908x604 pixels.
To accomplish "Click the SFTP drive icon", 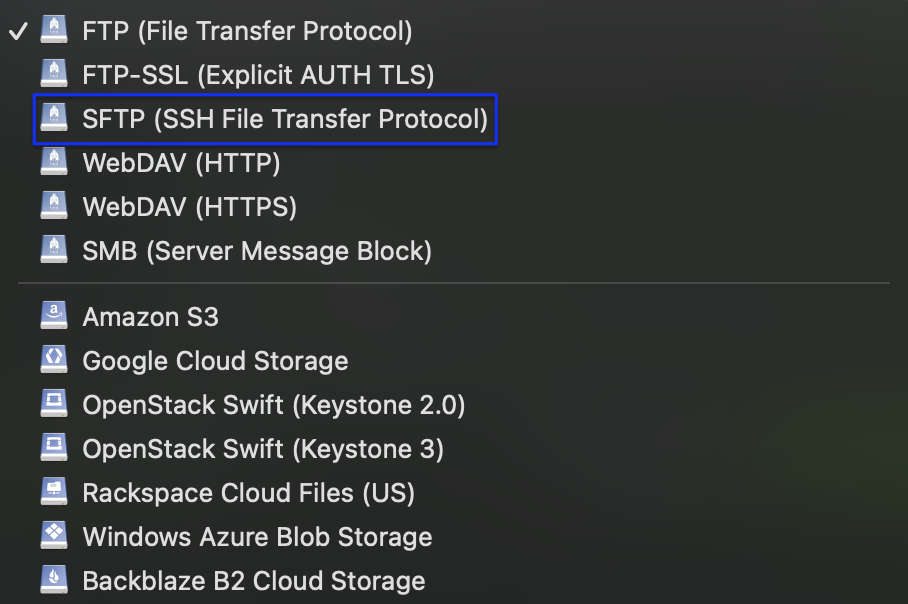I will coord(54,119).
